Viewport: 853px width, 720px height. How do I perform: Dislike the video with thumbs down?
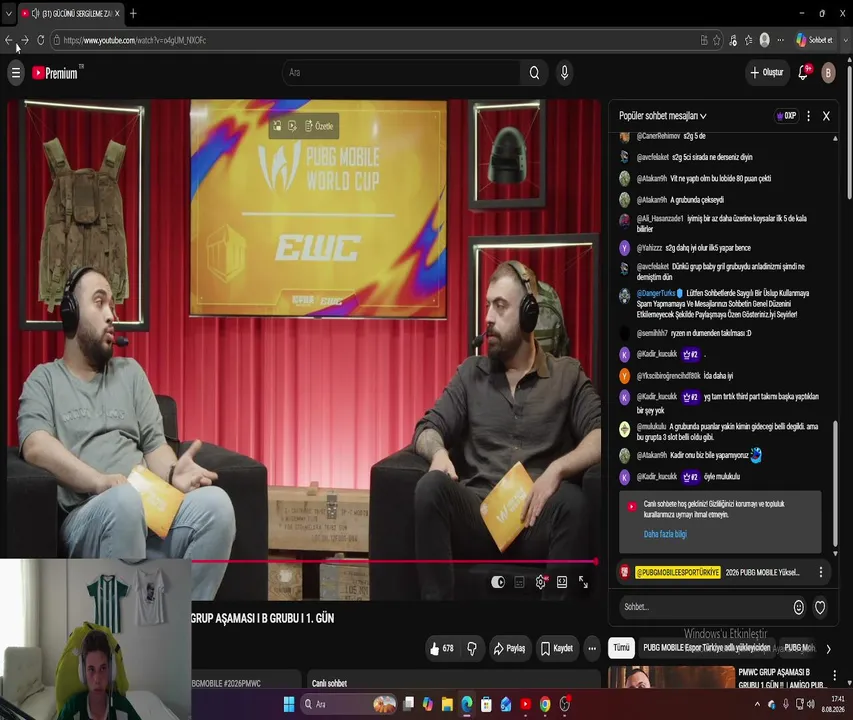(x=472, y=648)
